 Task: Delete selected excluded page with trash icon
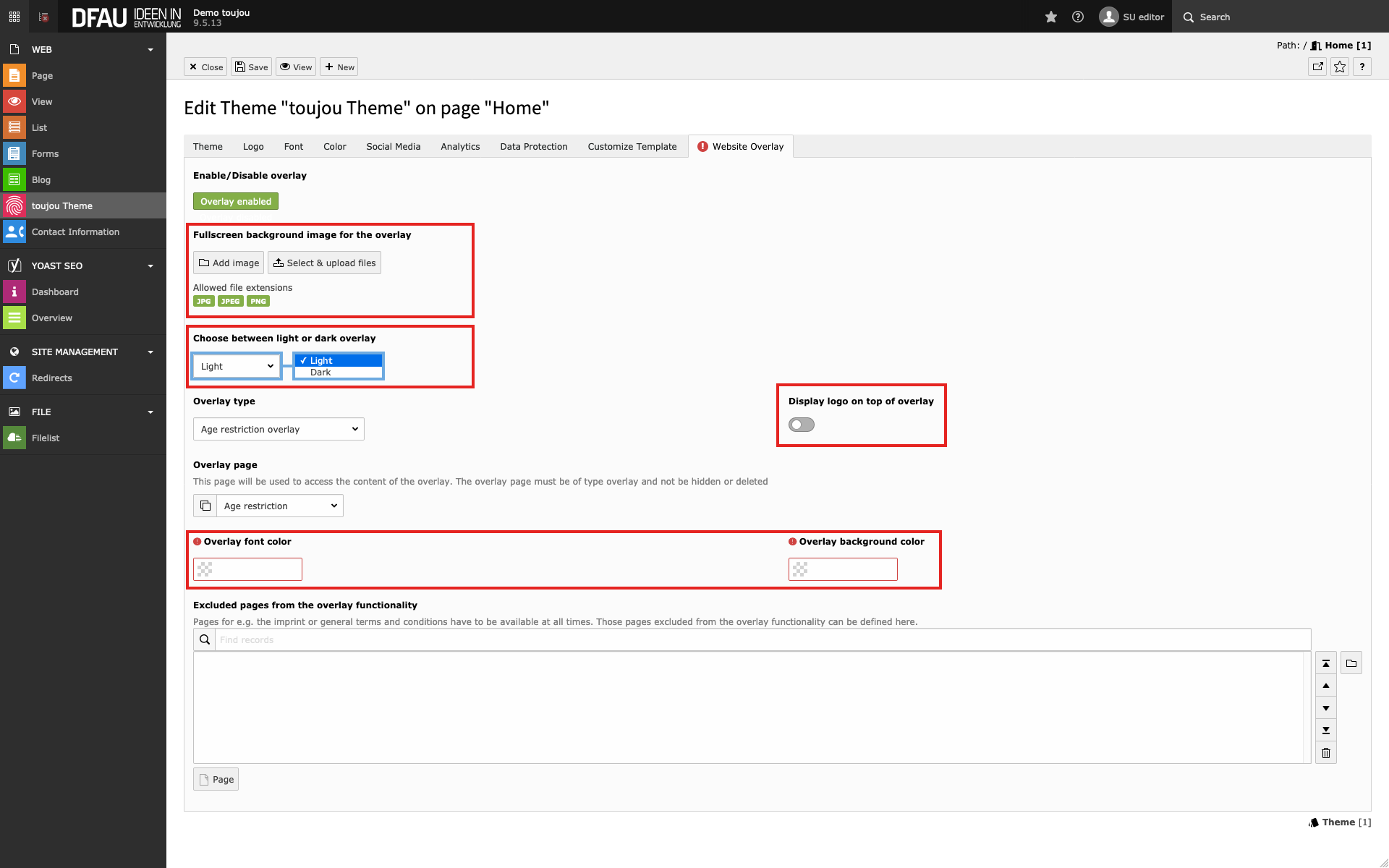pyautogui.click(x=1326, y=753)
